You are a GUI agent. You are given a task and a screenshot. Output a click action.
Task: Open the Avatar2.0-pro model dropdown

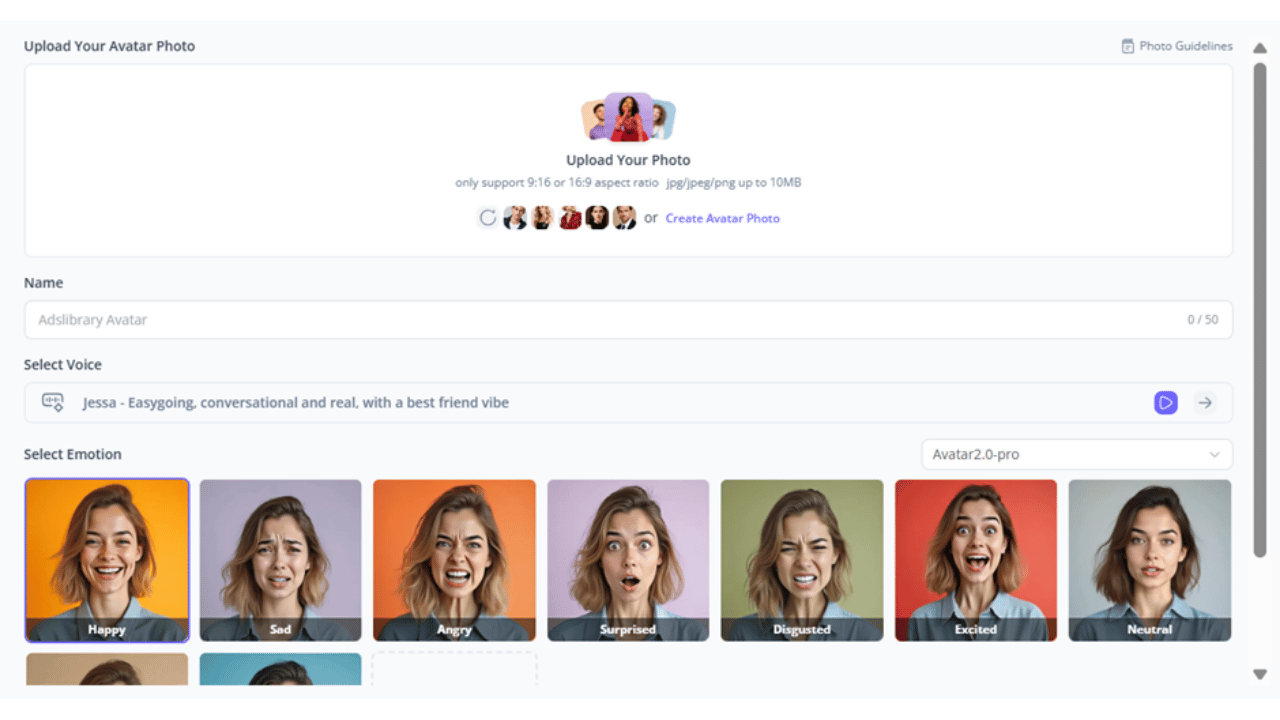click(1077, 454)
